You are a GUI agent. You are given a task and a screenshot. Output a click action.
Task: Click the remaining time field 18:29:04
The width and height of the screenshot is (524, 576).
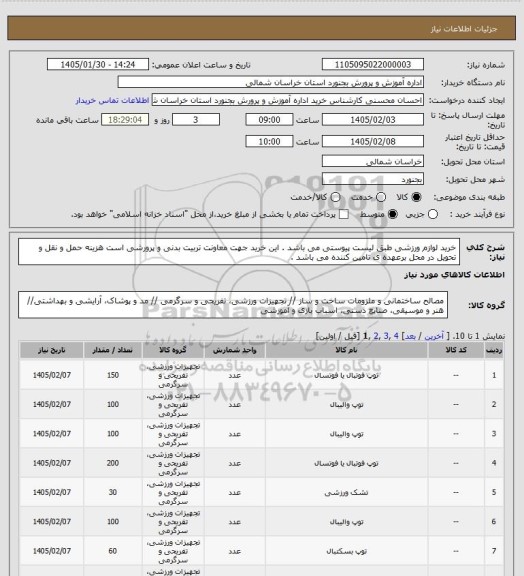click(x=125, y=120)
